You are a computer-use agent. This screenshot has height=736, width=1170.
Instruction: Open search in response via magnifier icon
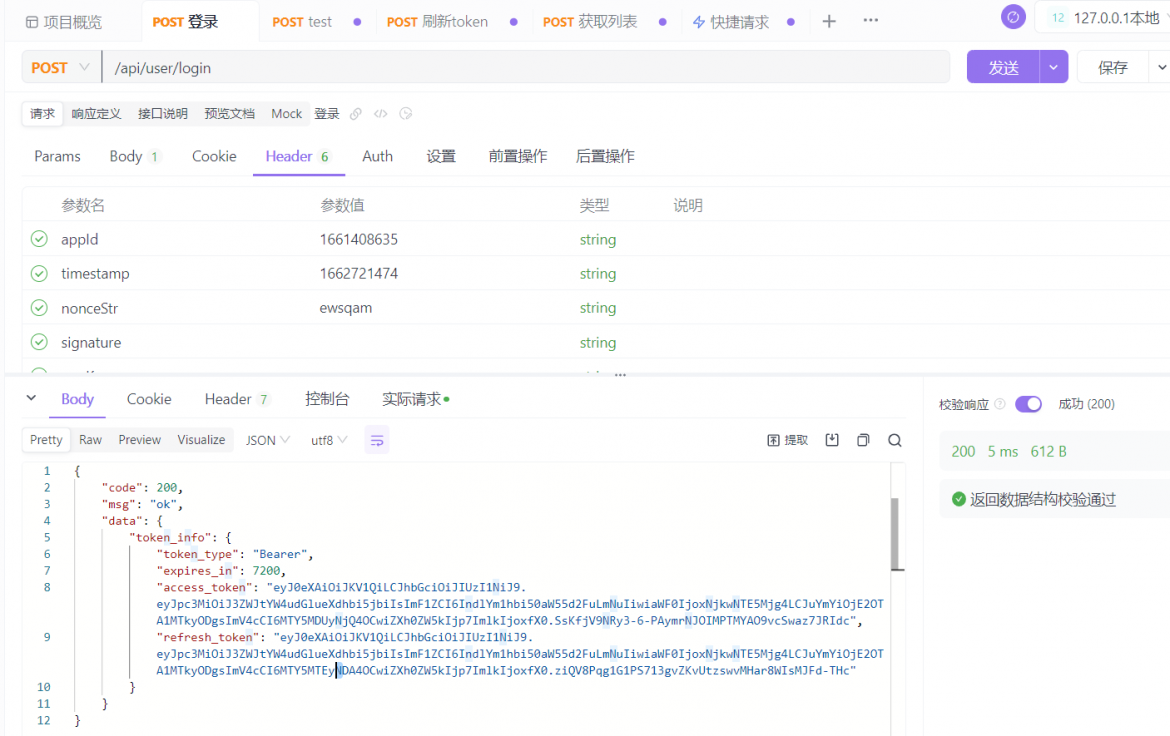point(895,440)
